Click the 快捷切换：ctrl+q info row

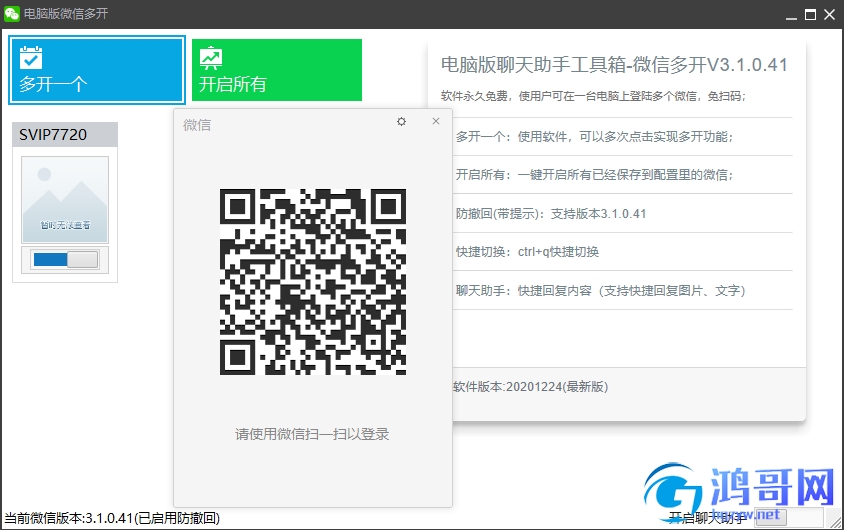[527, 252]
